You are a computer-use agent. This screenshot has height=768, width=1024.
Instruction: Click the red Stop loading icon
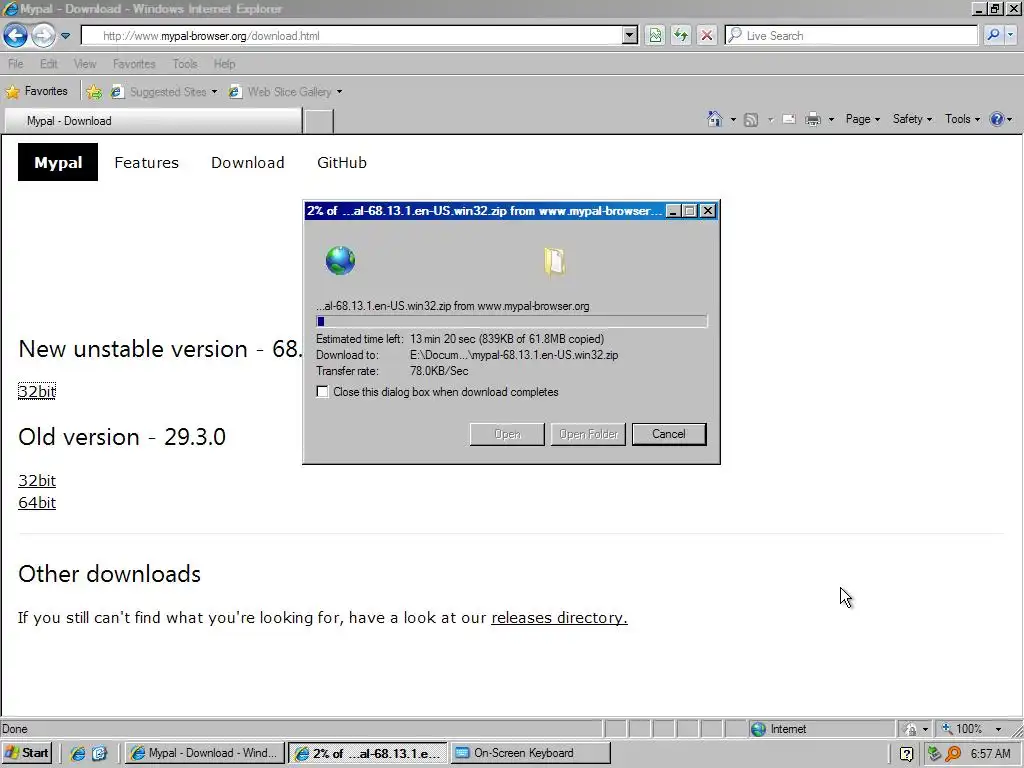click(x=707, y=35)
